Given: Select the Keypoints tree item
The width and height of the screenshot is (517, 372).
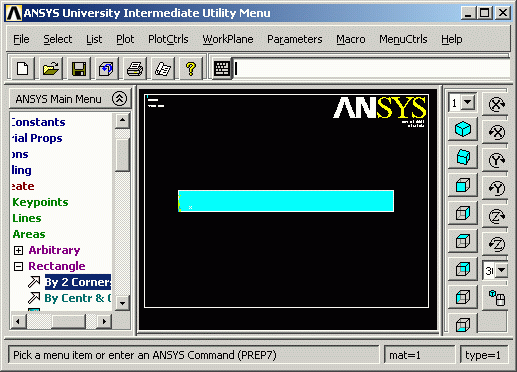Looking at the screenshot, I should [x=40, y=202].
